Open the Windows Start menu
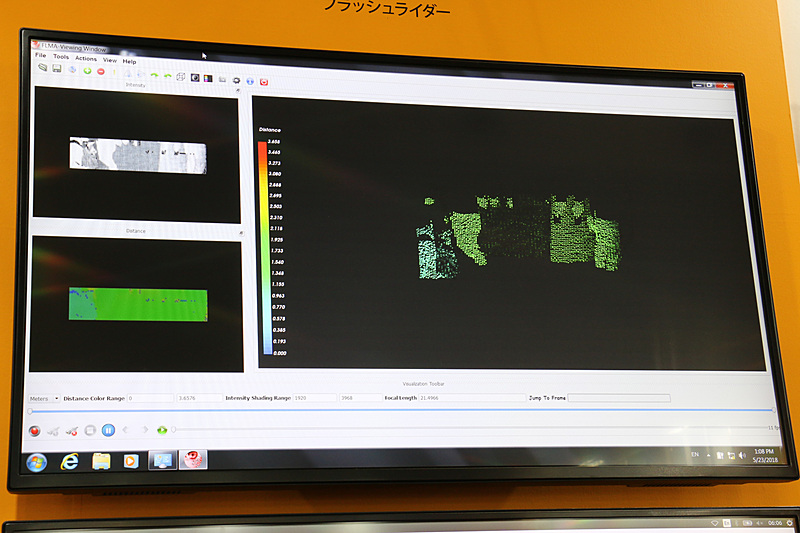Image resolution: width=800 pixels, height=533 pixels. [37, 463]
